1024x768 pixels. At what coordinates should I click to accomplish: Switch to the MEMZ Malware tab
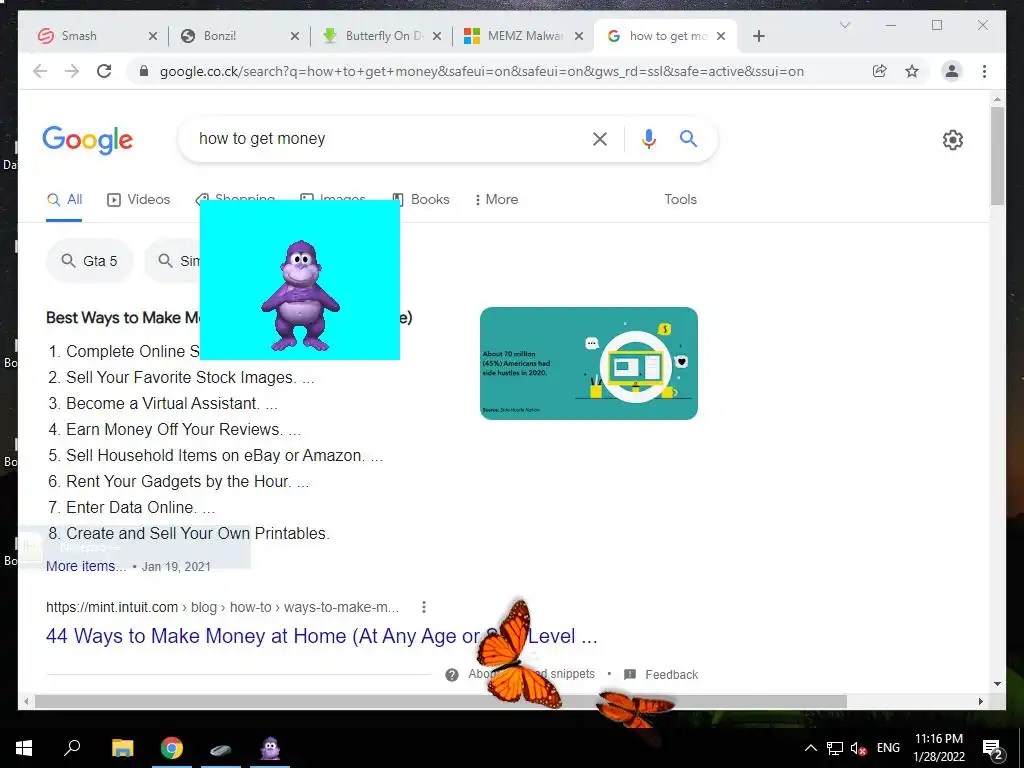pyautogui.click(x=525, y=36)
